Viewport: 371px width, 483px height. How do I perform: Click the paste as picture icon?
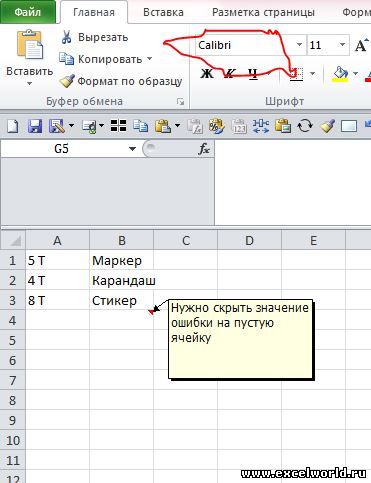click(x=283, y=126)
